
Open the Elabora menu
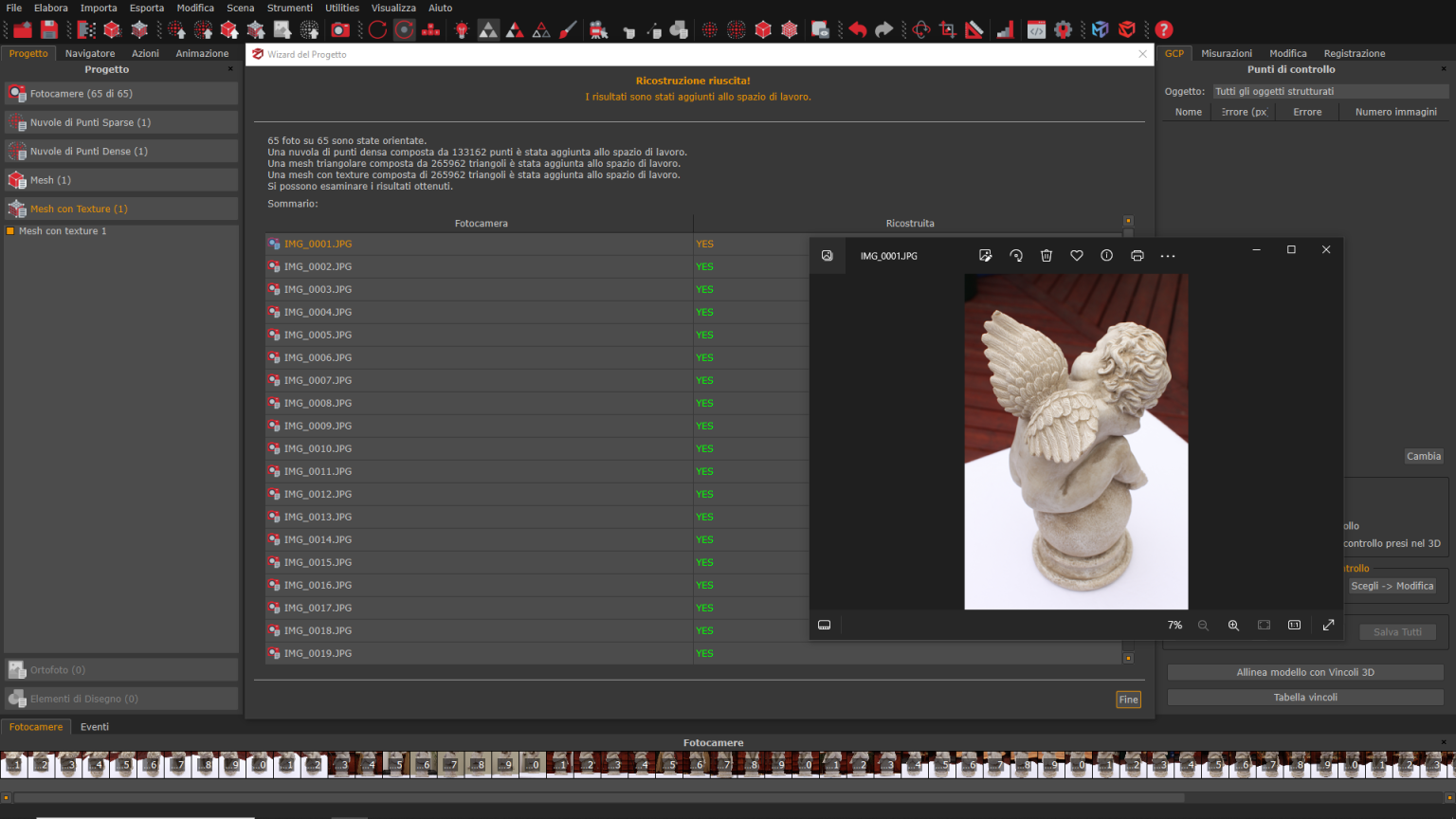click(51, 8)
